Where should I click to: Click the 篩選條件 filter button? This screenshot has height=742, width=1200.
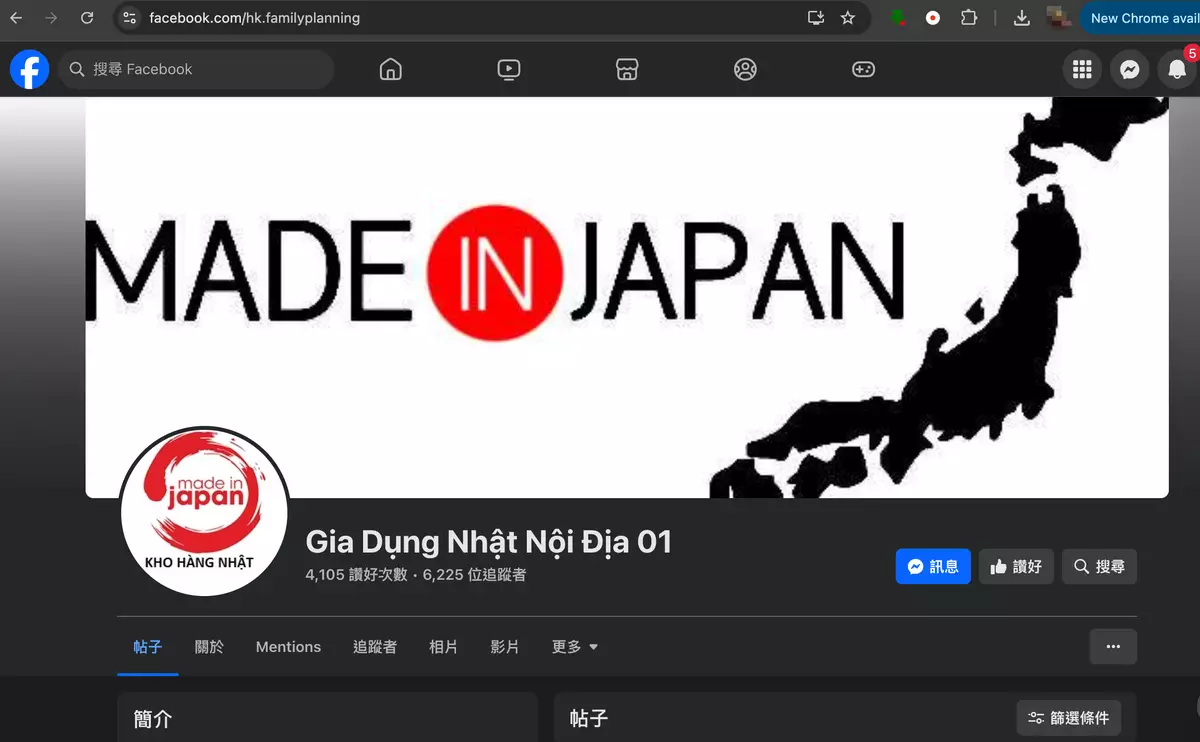pyautogui.click(x=1069, y=718)
